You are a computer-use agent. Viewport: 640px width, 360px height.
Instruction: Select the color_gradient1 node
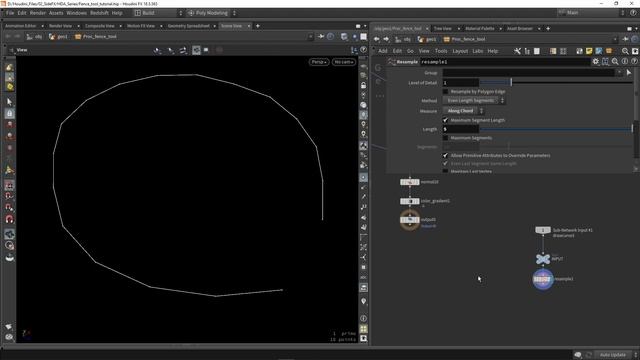coord(410,201)
